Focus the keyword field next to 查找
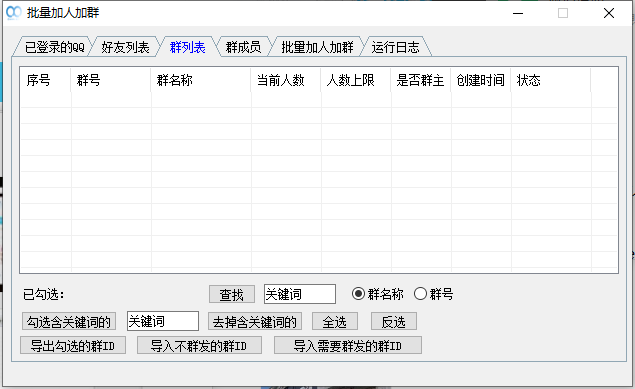635x389 pixels. [x=300, y=294]
